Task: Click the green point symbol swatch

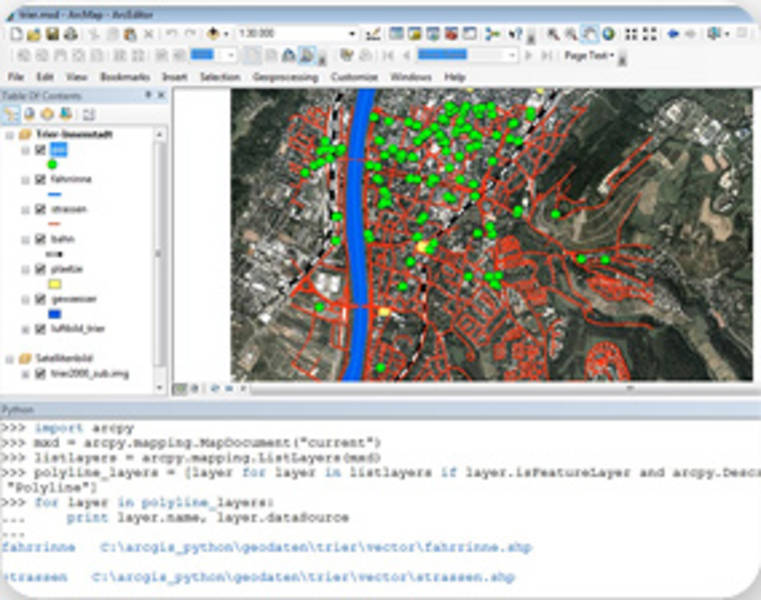Action: pyautogui.click(x=52, y=165)
